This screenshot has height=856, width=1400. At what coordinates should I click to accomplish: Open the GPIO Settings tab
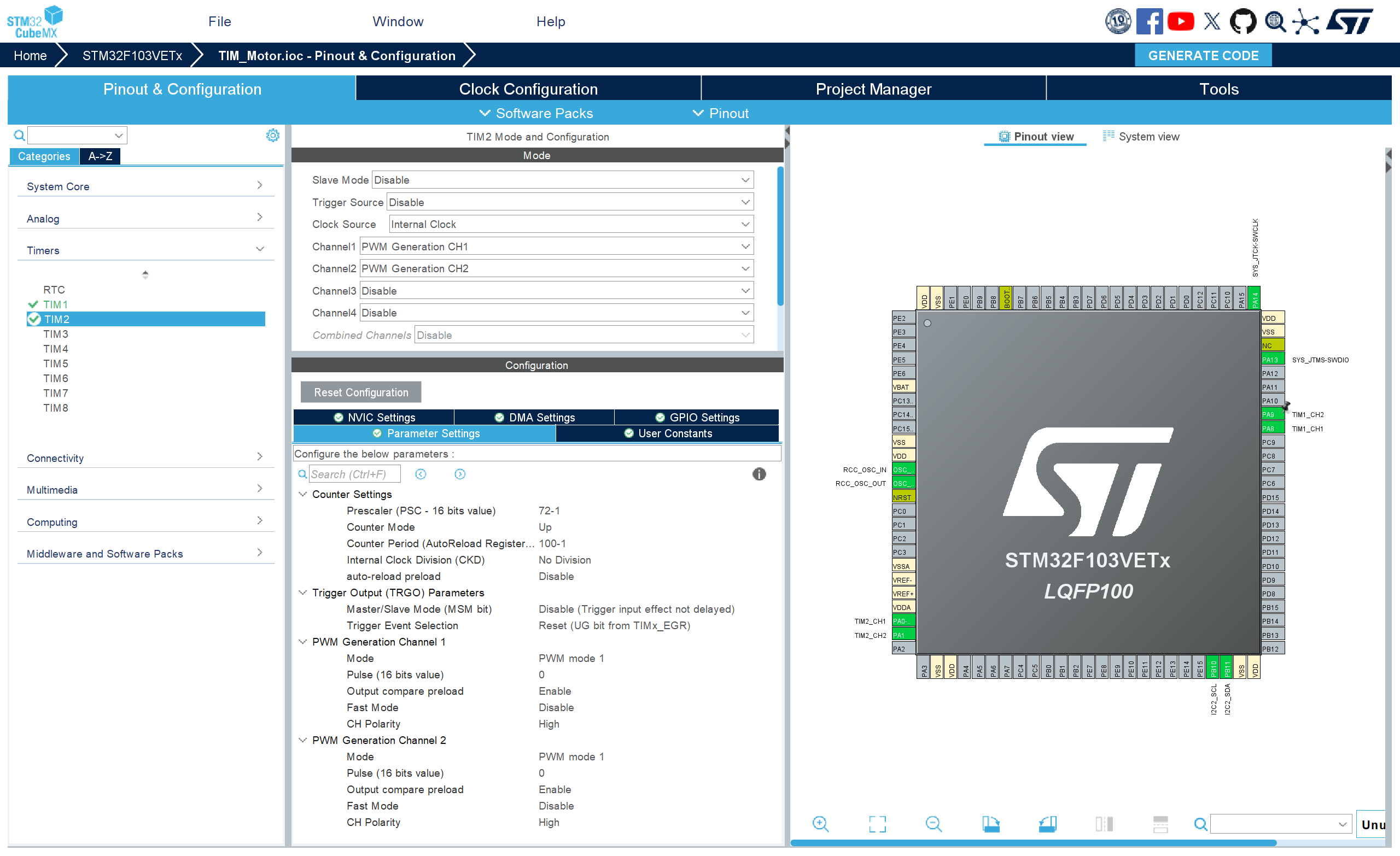pyautogui.click(x=697, y=418)
